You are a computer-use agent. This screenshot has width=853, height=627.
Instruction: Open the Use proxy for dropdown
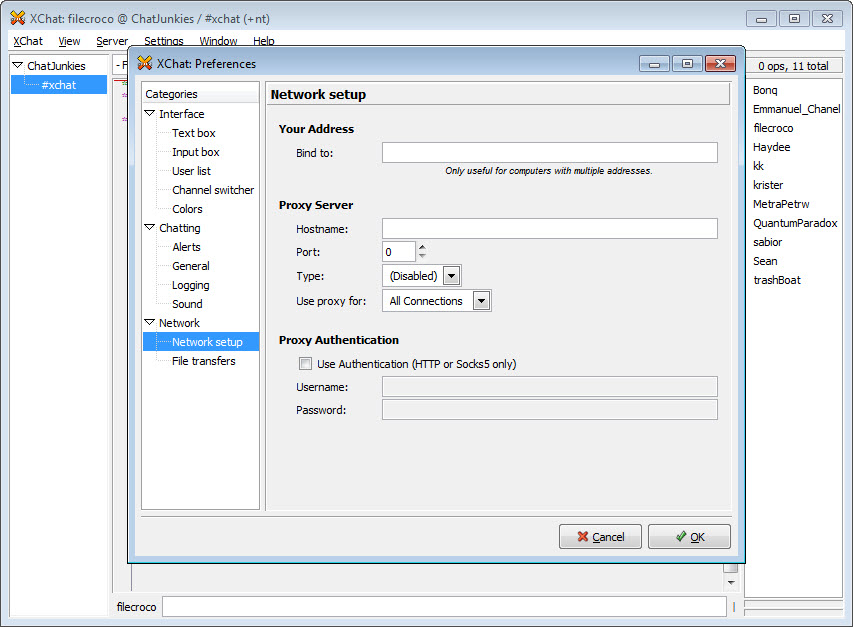tap(481, 301)
